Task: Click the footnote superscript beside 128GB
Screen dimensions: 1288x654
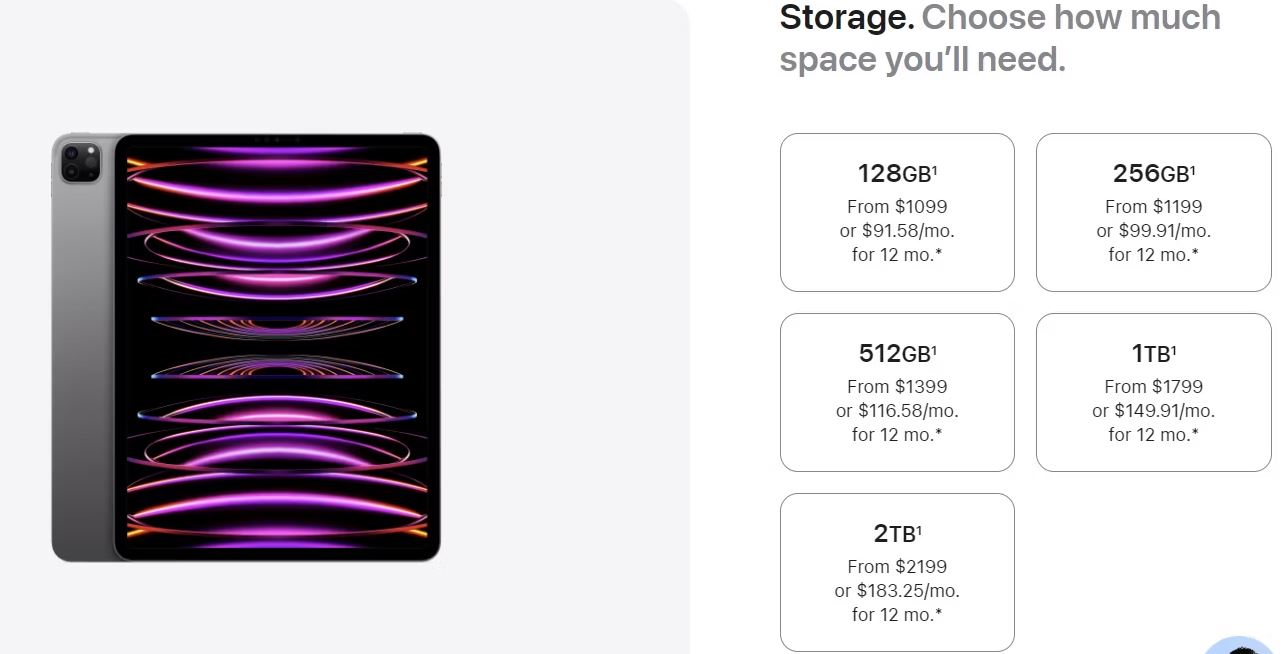Action: (934, 169)
